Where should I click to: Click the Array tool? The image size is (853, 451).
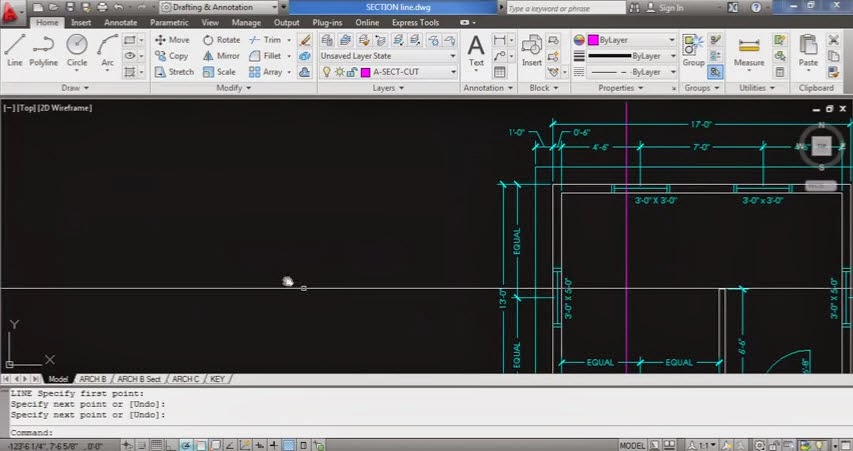(x=265, y=72)
